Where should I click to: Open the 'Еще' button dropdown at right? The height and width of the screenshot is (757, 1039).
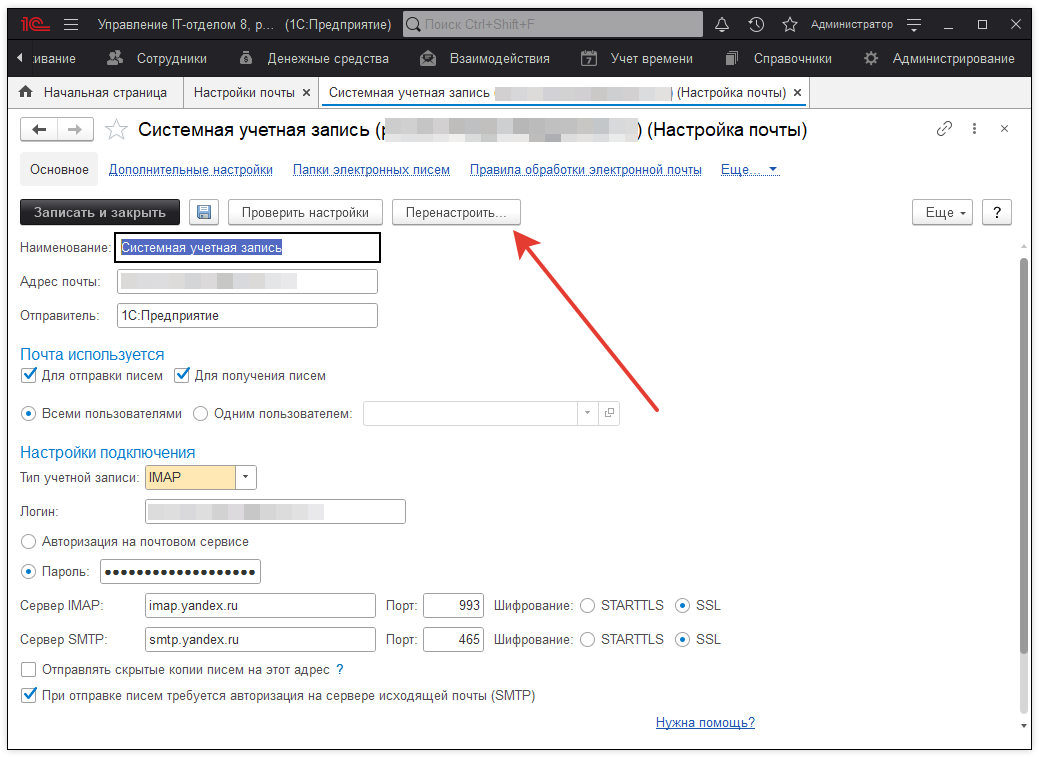tap(941, 212)
